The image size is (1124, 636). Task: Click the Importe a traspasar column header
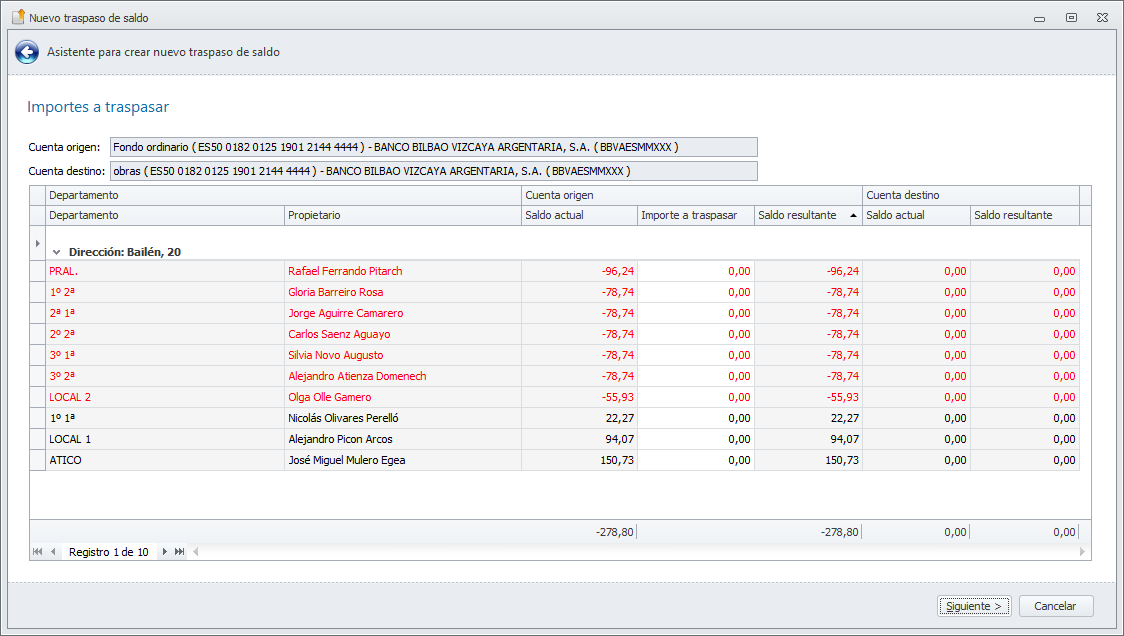point(695,215)
